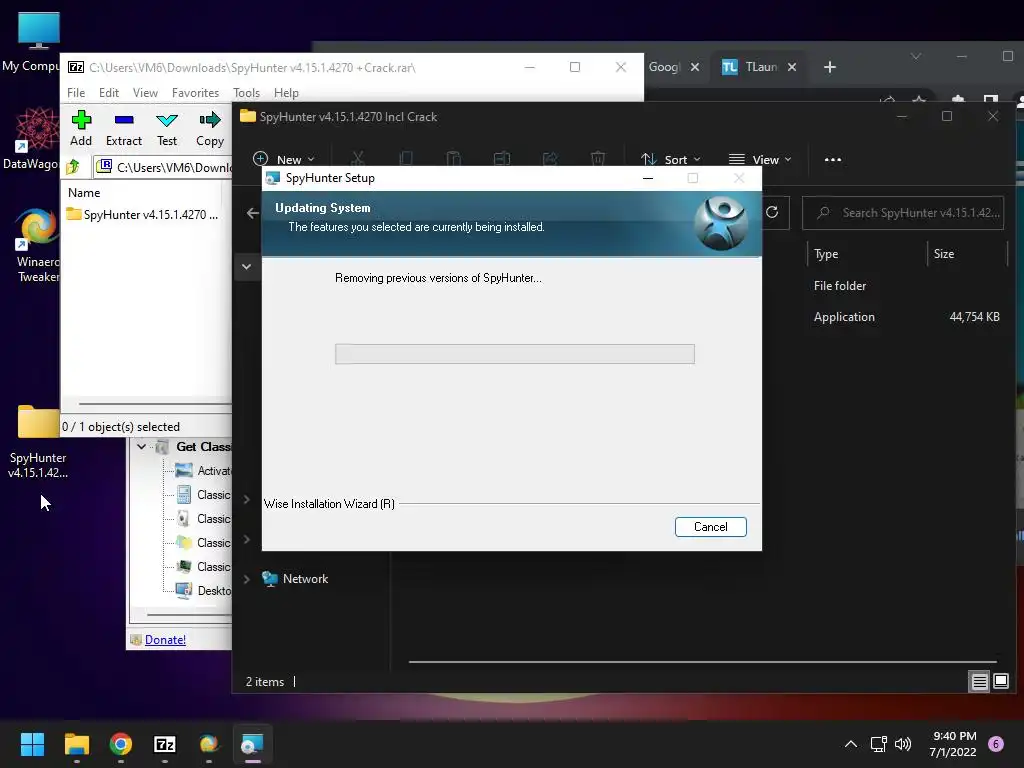Go up one folder in 7-Zip

73,167
